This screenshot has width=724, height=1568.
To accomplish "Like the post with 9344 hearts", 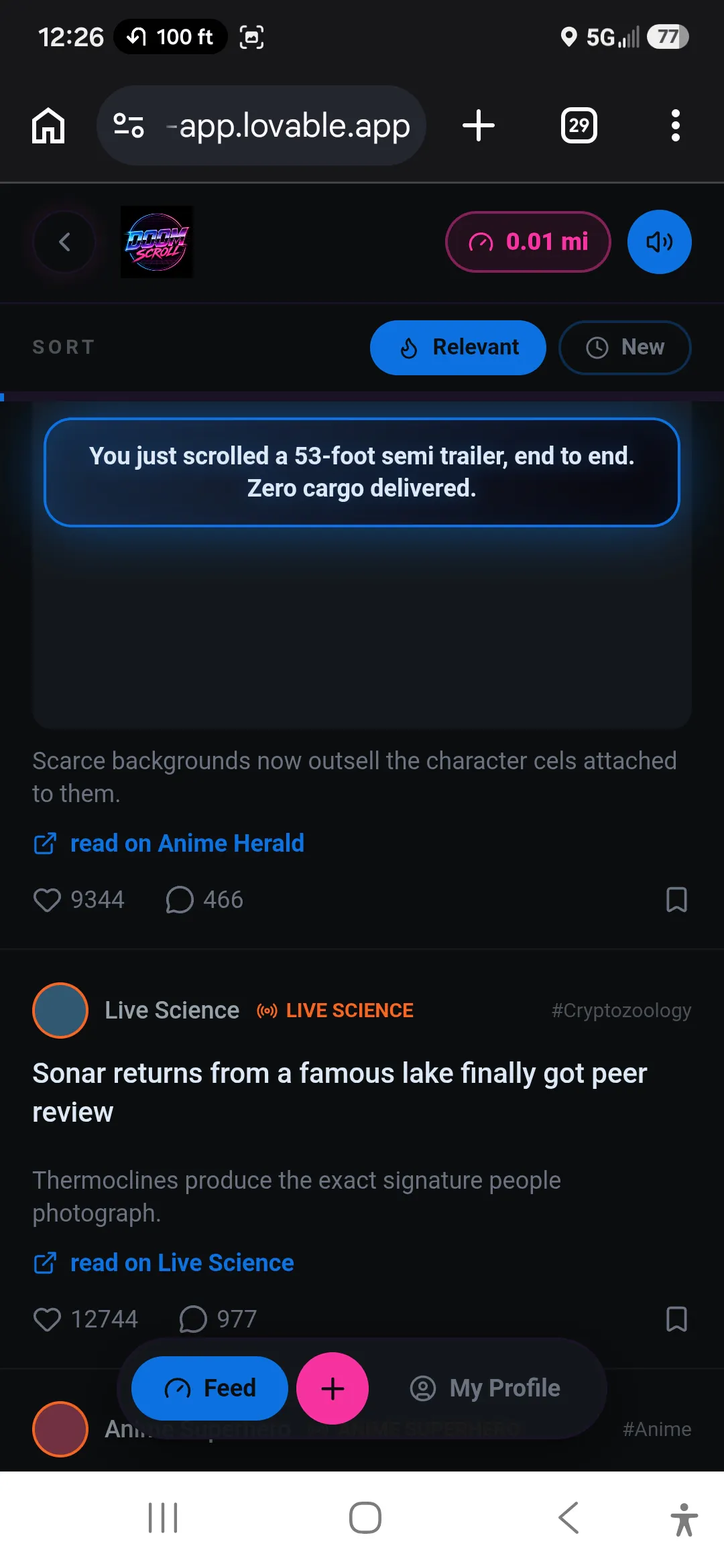I will [x=47, y=900].
